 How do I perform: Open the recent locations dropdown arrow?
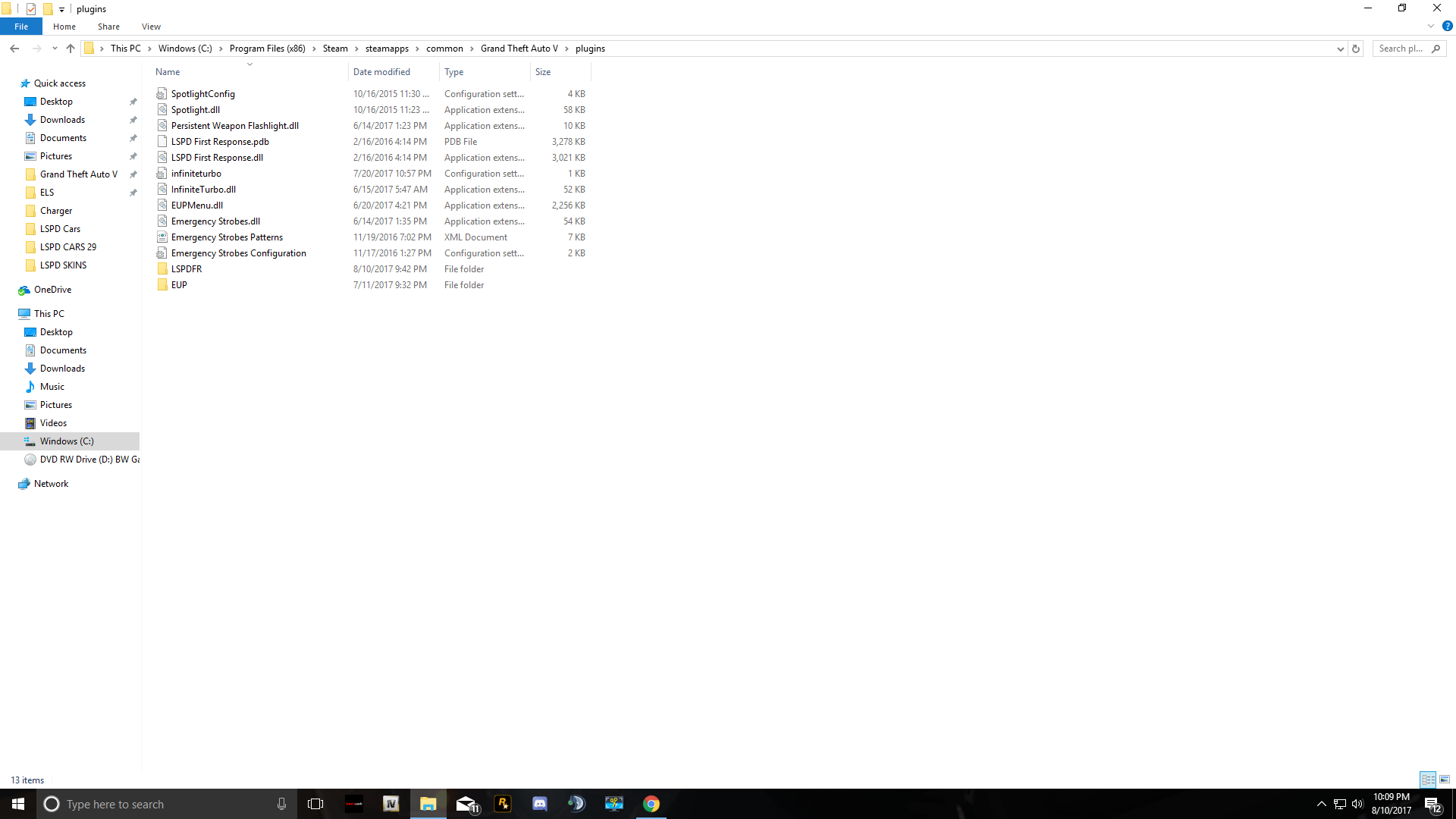pyautogui.click(x=55, y=49)
